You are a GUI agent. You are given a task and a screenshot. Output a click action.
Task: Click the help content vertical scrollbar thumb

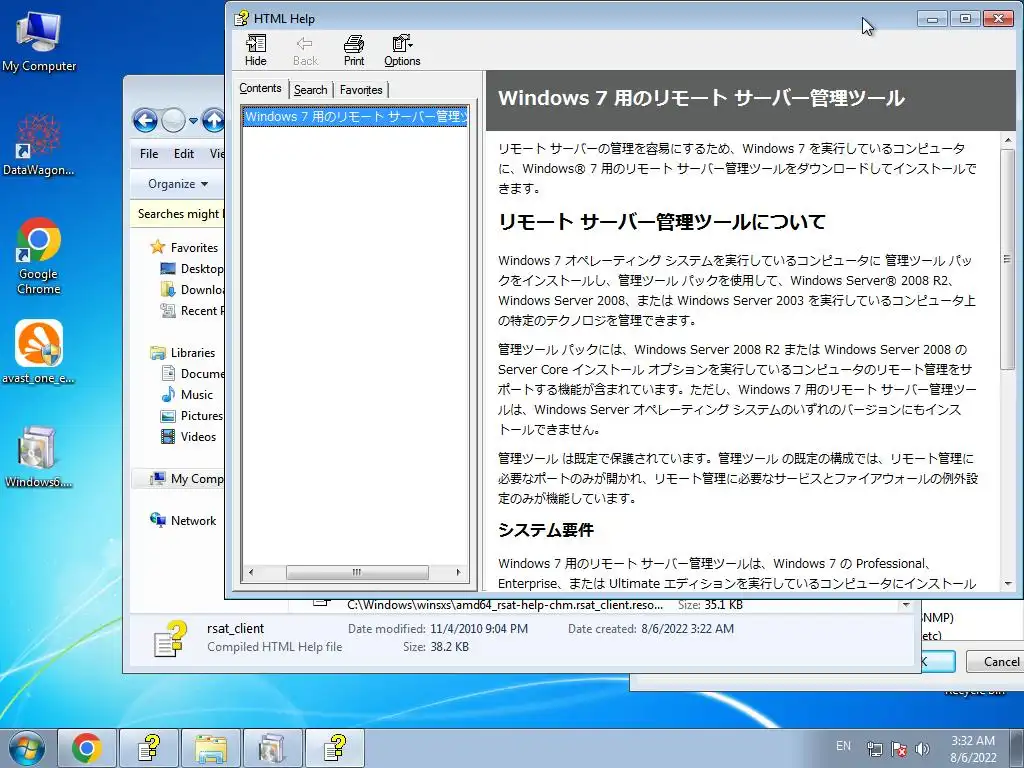tap(1008, 260)
